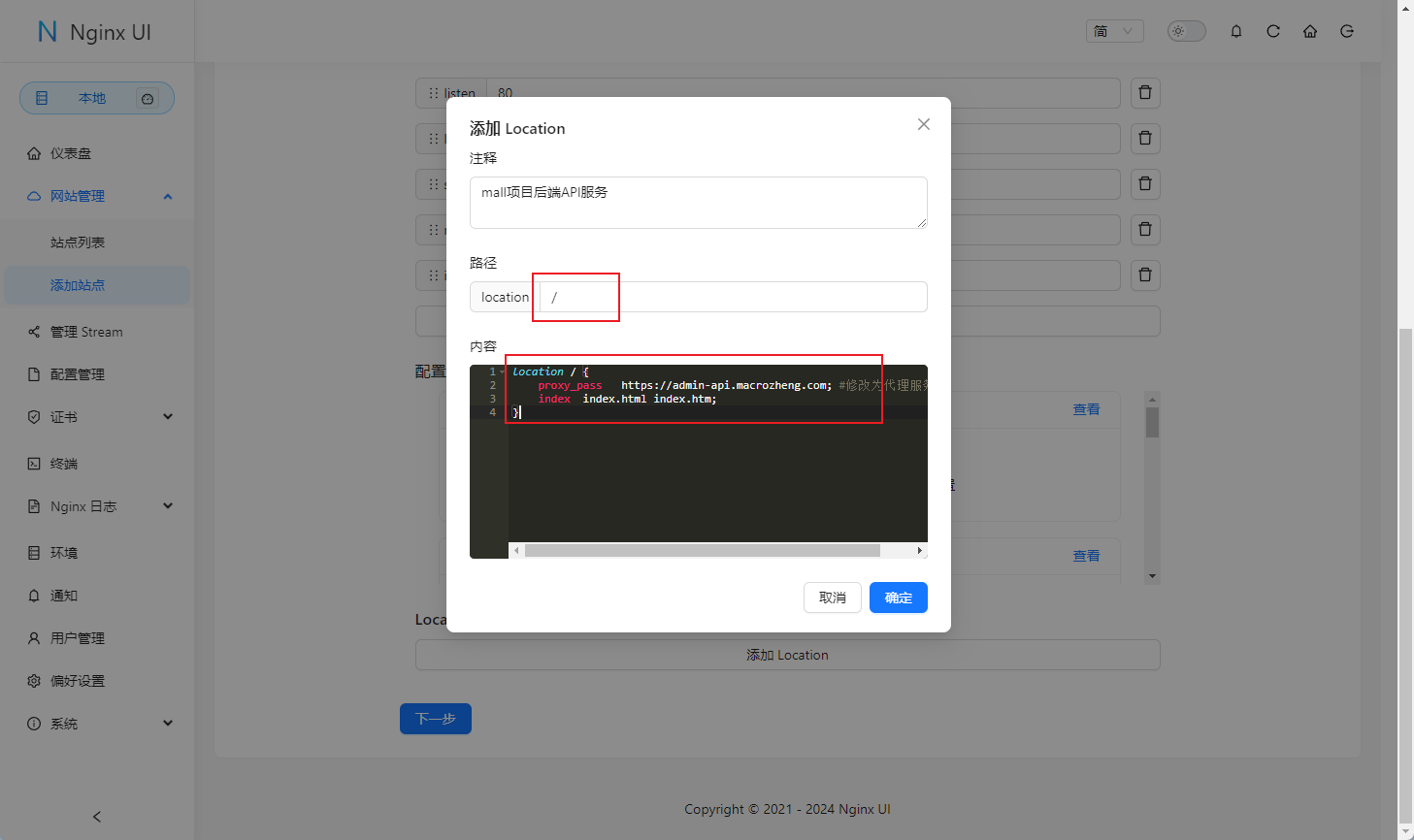This screenshot has height=840, width=1414.
Task: Click the listen value field showing 80
Action: click(804, 93)
